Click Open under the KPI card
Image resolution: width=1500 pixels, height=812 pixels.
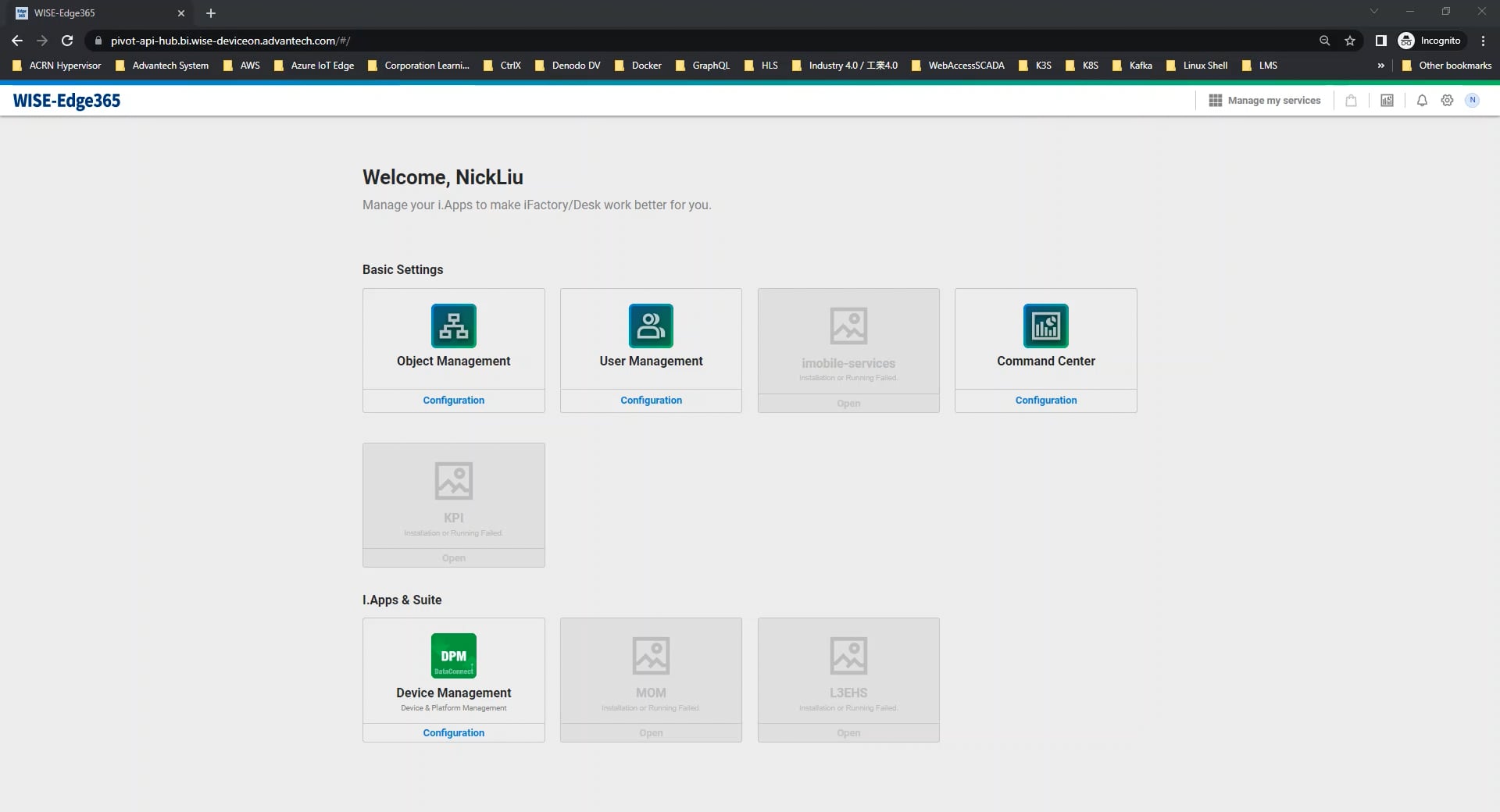453,558
